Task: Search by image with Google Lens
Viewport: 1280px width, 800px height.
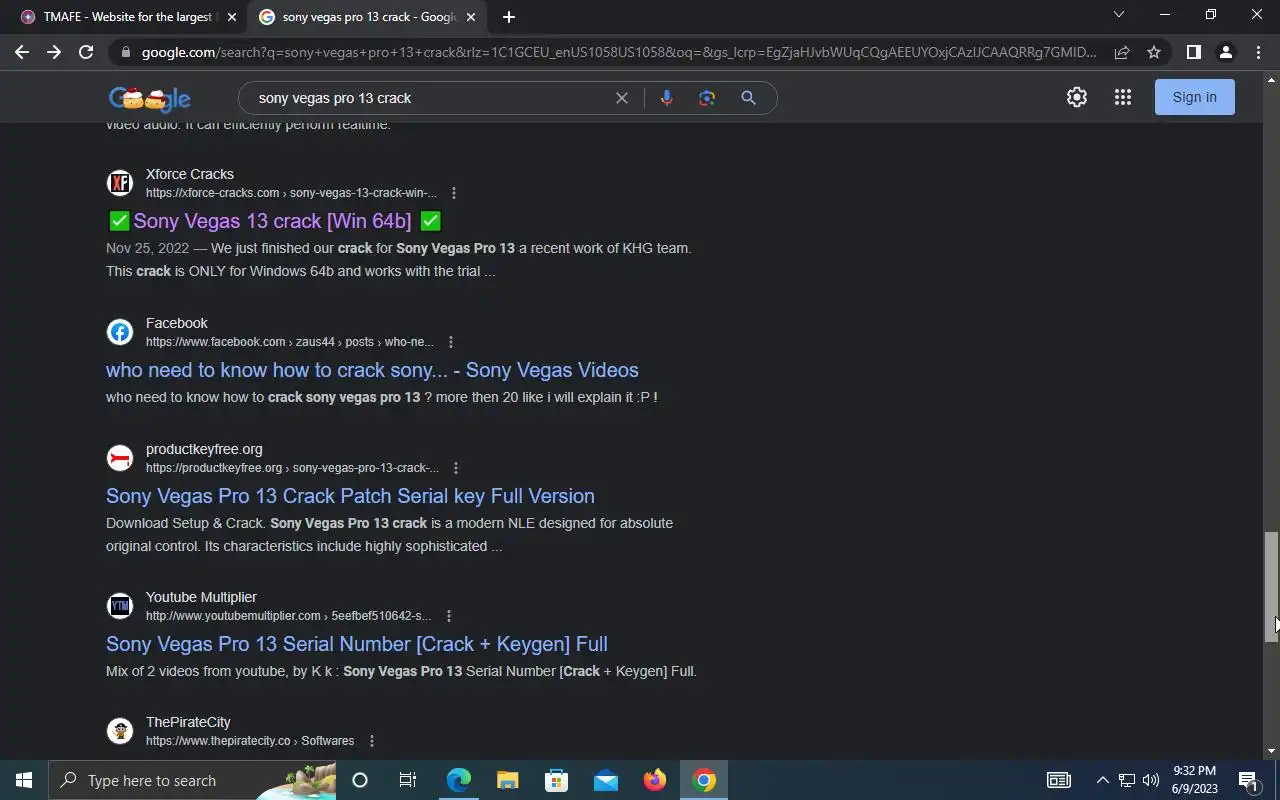Action: (707, 98)
